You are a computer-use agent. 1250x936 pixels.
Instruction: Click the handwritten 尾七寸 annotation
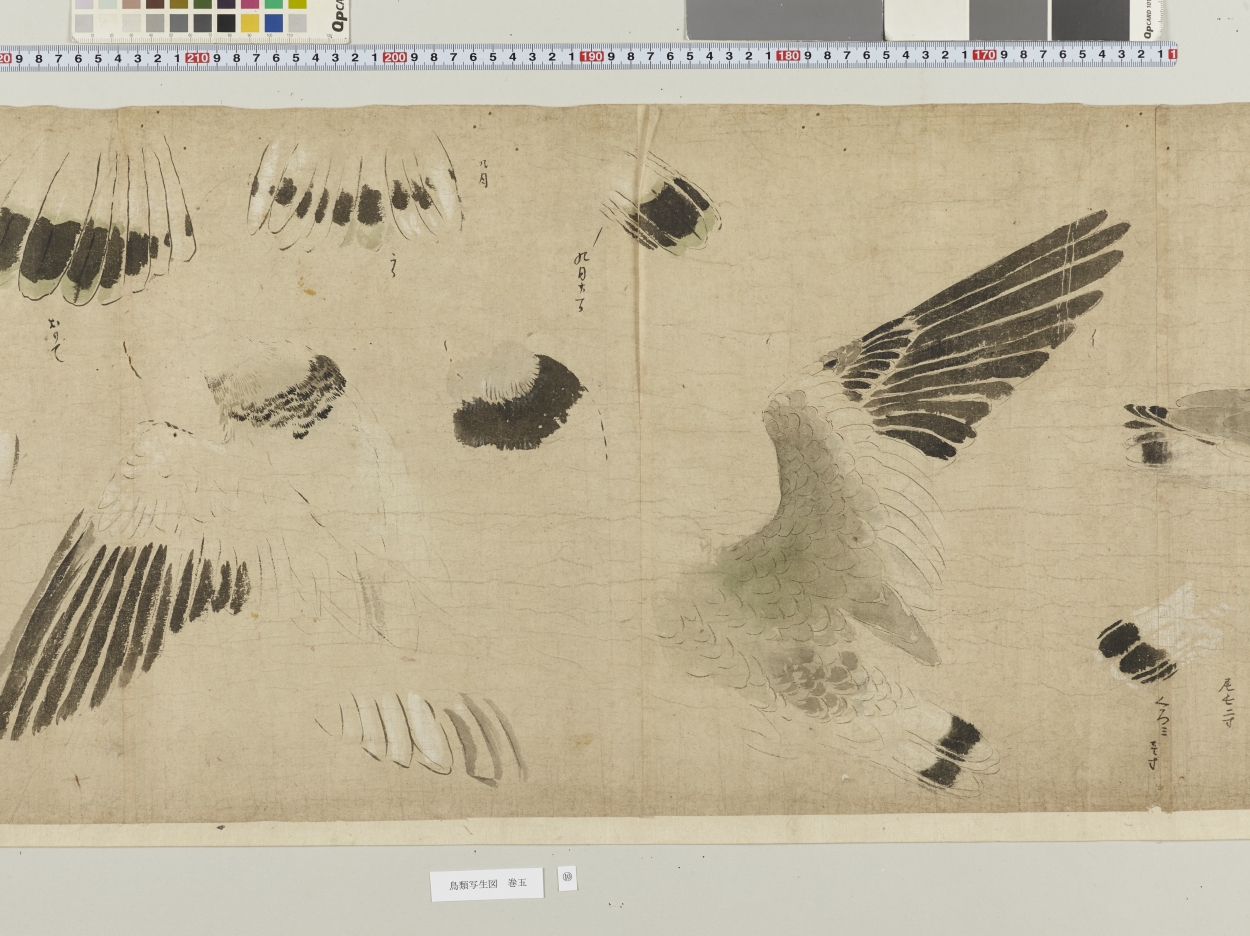coord(1227,701)
